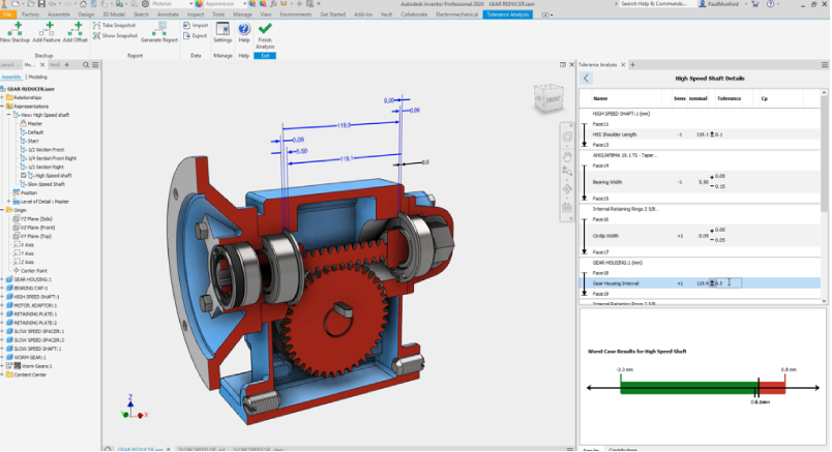Select the Assembly browser mode link
Screen dimensions: 832x452
(x=11, y=77)
